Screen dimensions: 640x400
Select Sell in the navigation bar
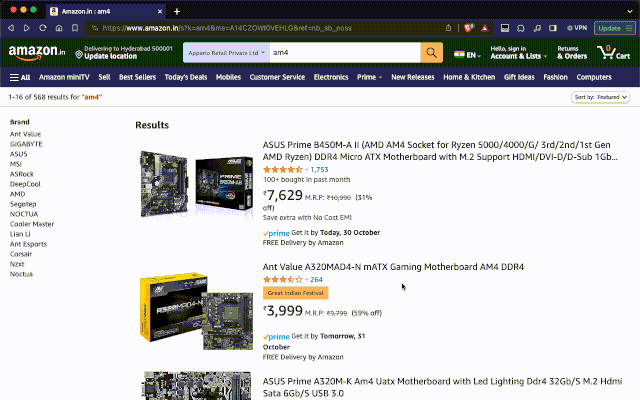pos(104,77)
